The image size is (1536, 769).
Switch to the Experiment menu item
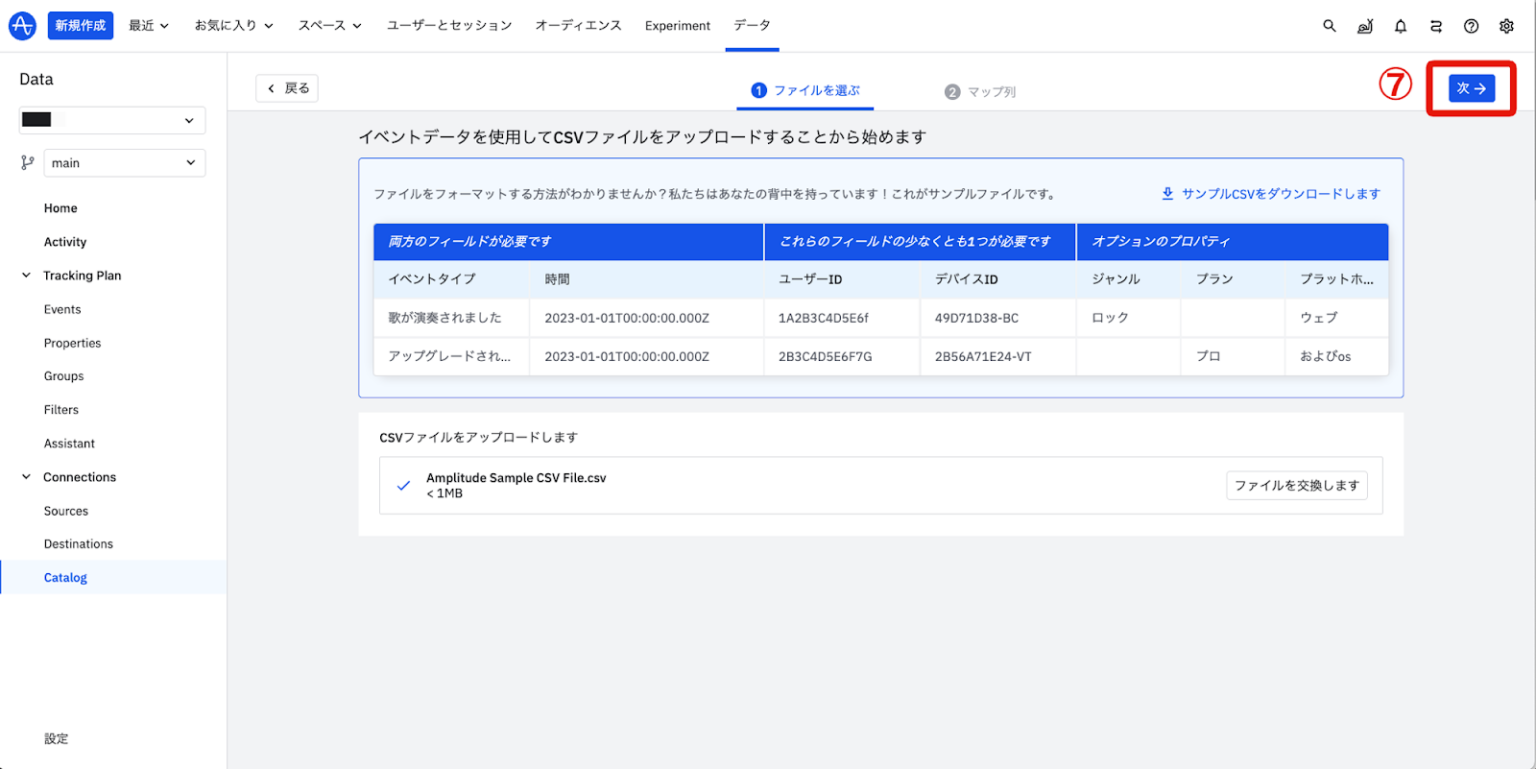pyautogui.click(x=677, y=25)
